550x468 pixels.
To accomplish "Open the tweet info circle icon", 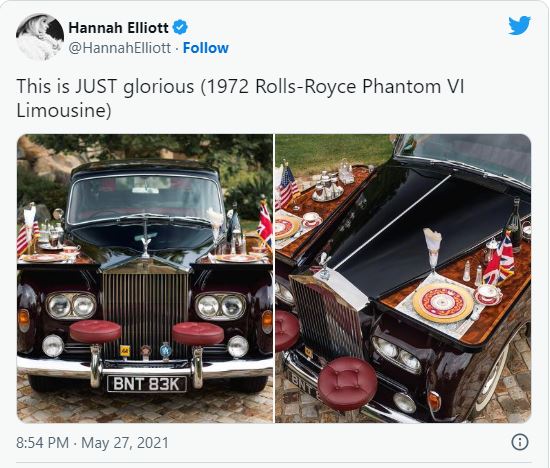I will 520,442.
